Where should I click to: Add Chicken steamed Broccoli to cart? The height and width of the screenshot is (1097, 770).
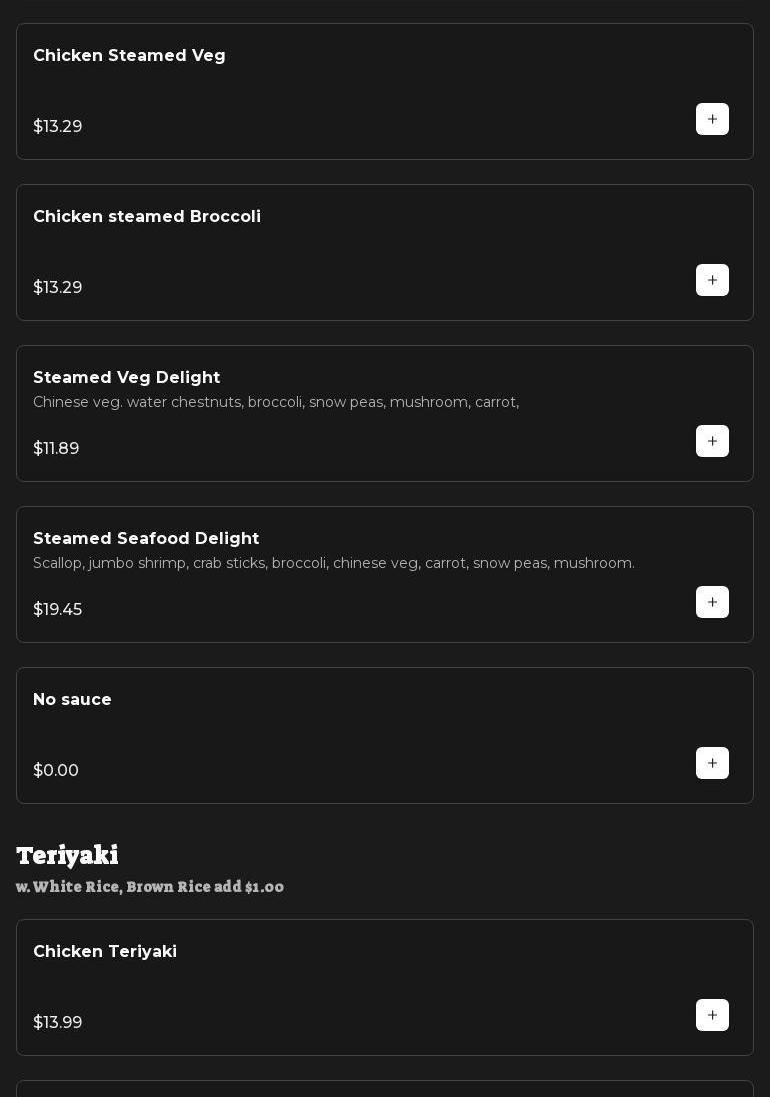point(712,280)
